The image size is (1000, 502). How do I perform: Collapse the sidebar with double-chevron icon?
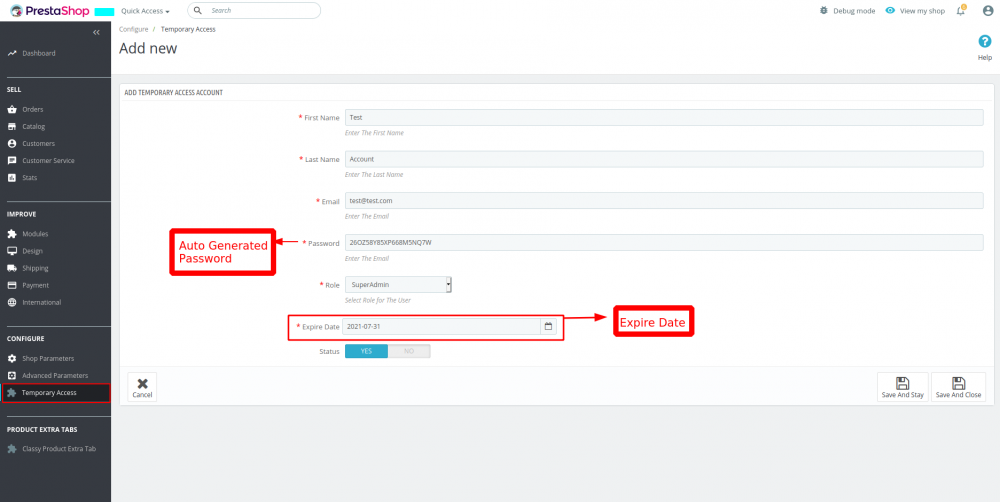click(x=96, y=33)
